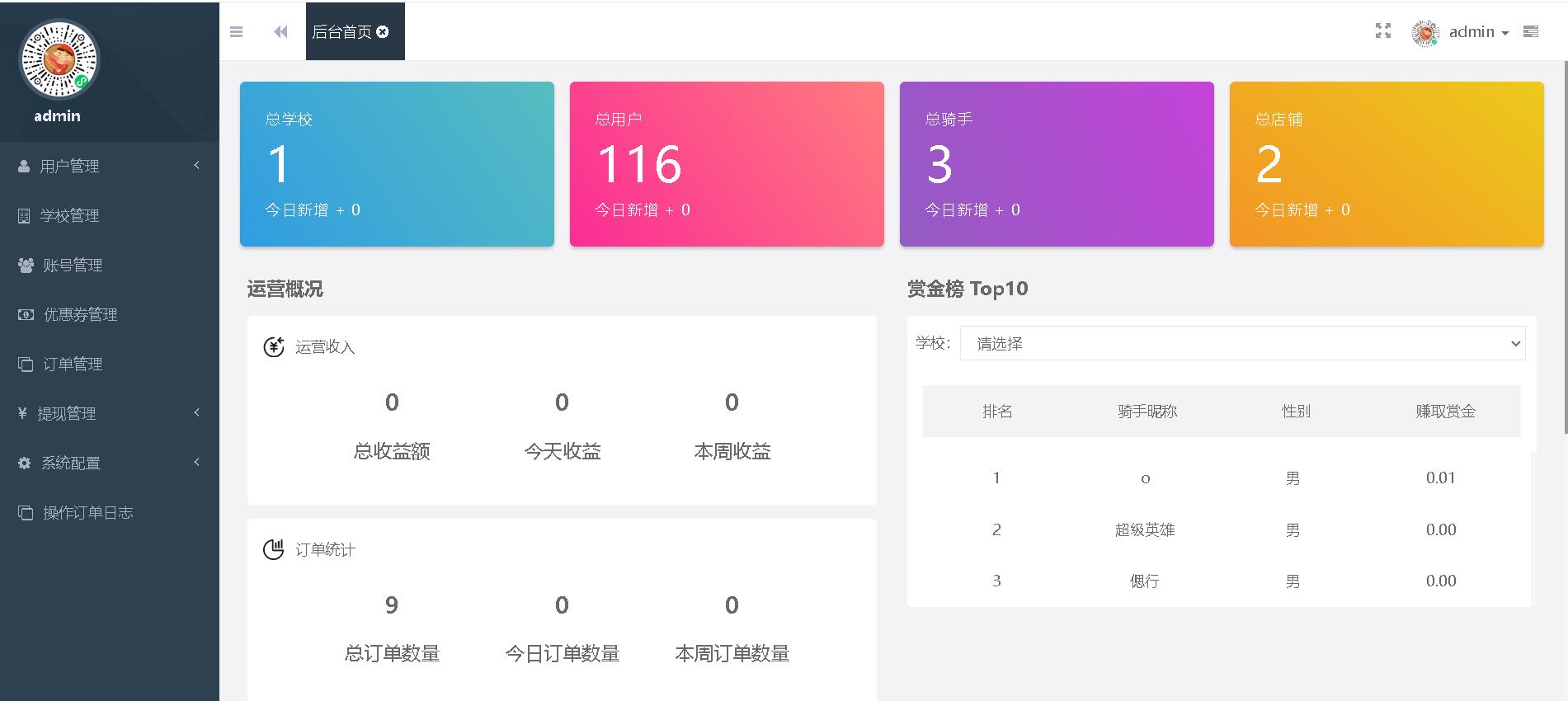This screenshot has height=701, width=1568.
Task: Click the 总骑手 stat card
Action: (x=1056, y=163)
